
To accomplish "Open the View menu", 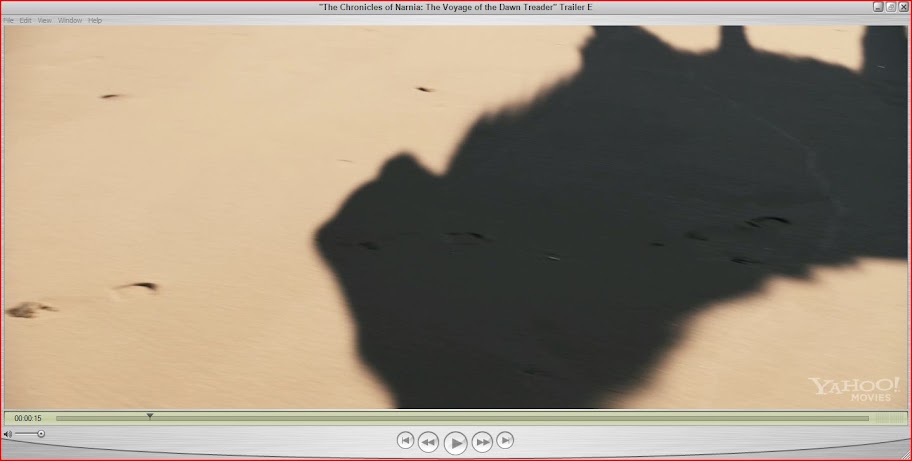I will coord(45,20).
